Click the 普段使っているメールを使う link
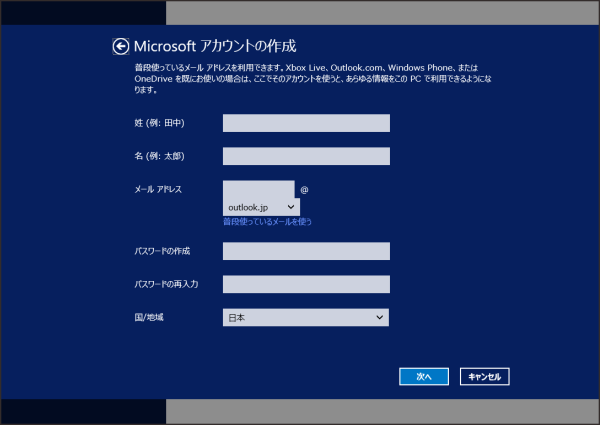The height and width of the screenshot is (425, 600). pyautogui.click(x=267, y=222)
